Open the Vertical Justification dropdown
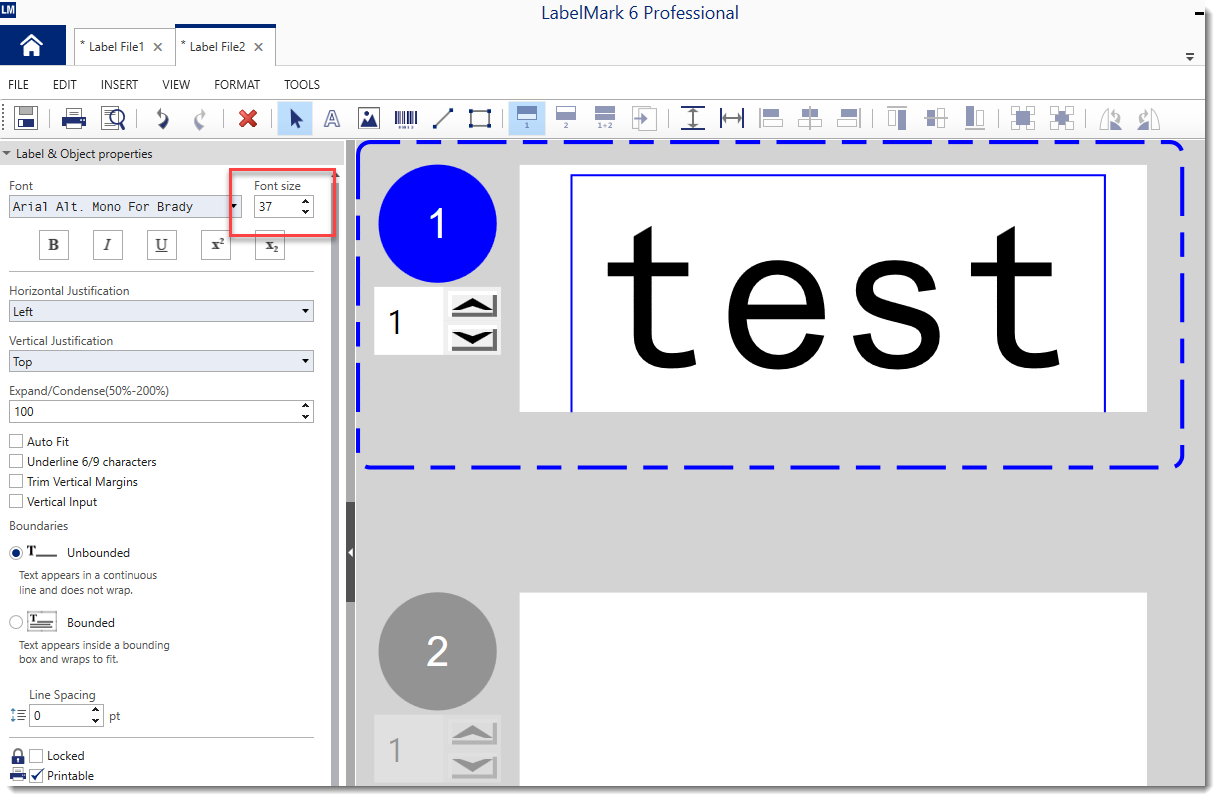 coord(305,361)
